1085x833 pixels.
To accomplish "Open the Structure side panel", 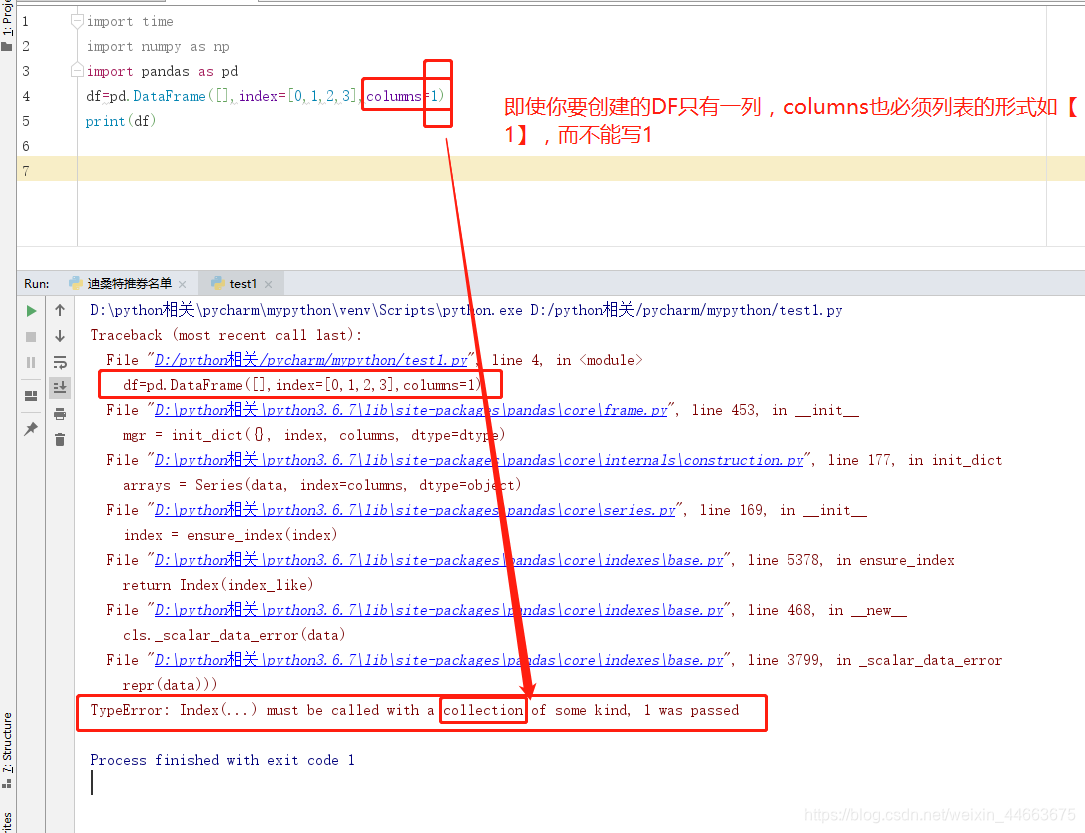I will click(7, 749).
